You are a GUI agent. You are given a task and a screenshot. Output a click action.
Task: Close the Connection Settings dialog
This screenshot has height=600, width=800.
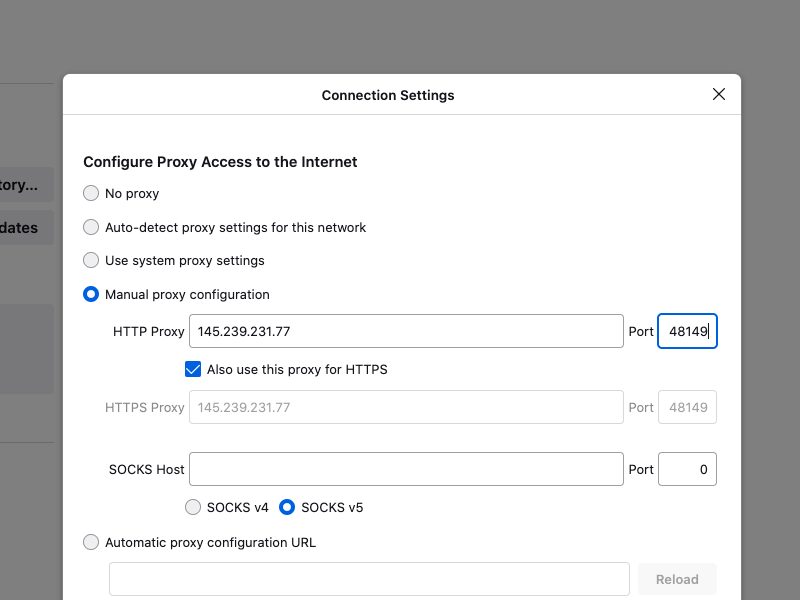[x=718, y=94]
